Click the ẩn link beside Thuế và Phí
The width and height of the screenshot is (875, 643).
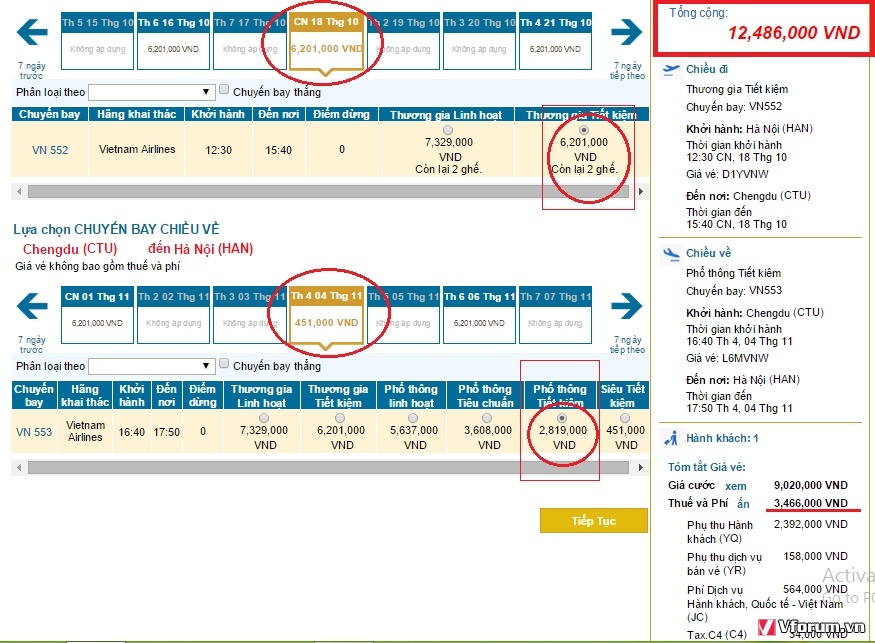743,503
